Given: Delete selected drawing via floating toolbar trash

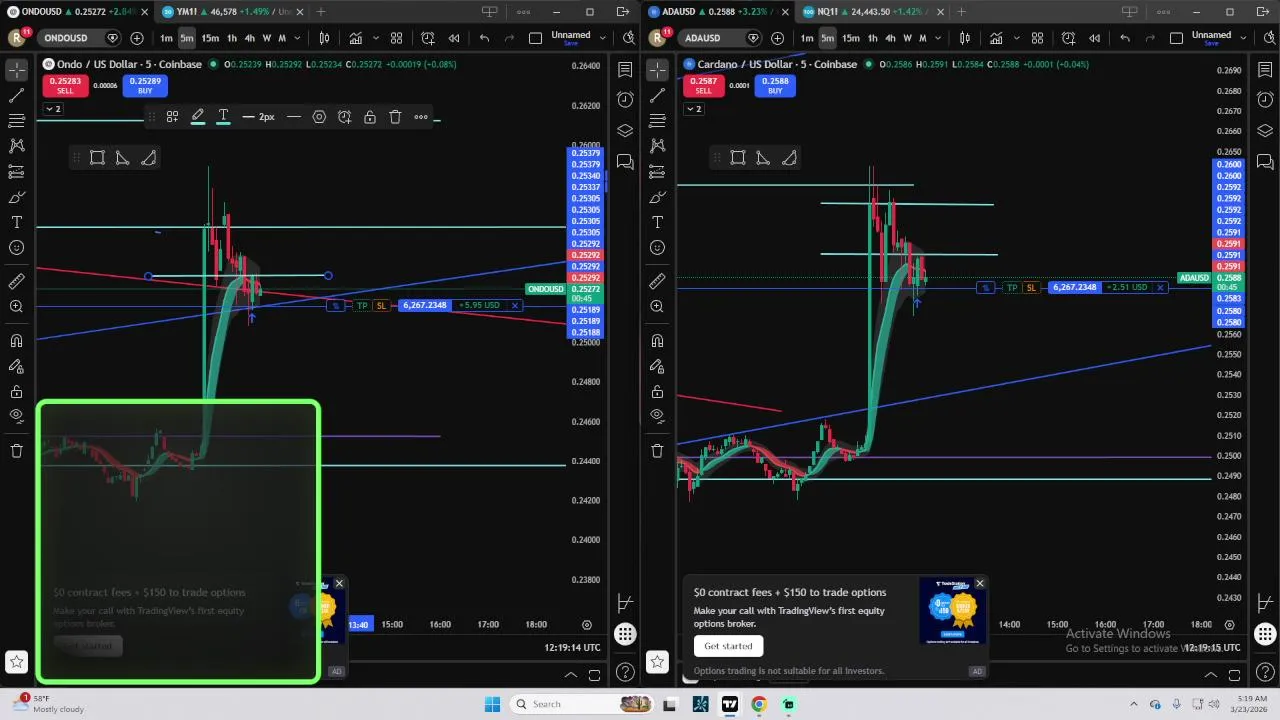Looking at the screenshot, I should [395, 117].
